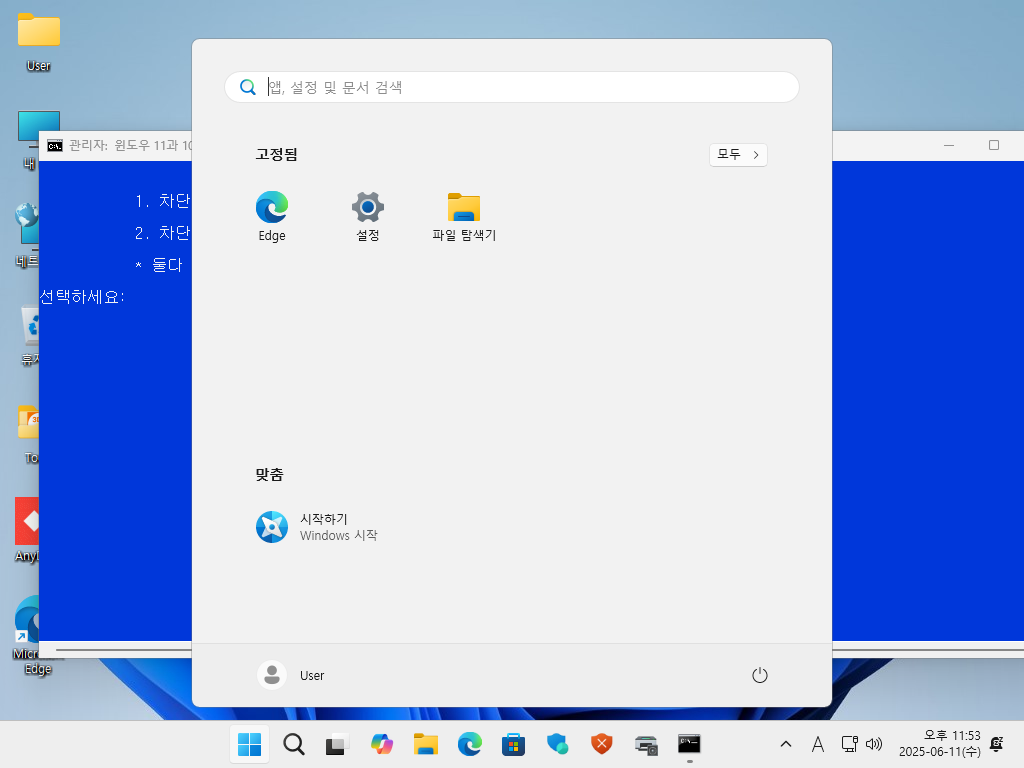Screen dimensions: 1024x768
Task: Click the search magnifier icon in the Start menu search box
Action: coord(248,88)
